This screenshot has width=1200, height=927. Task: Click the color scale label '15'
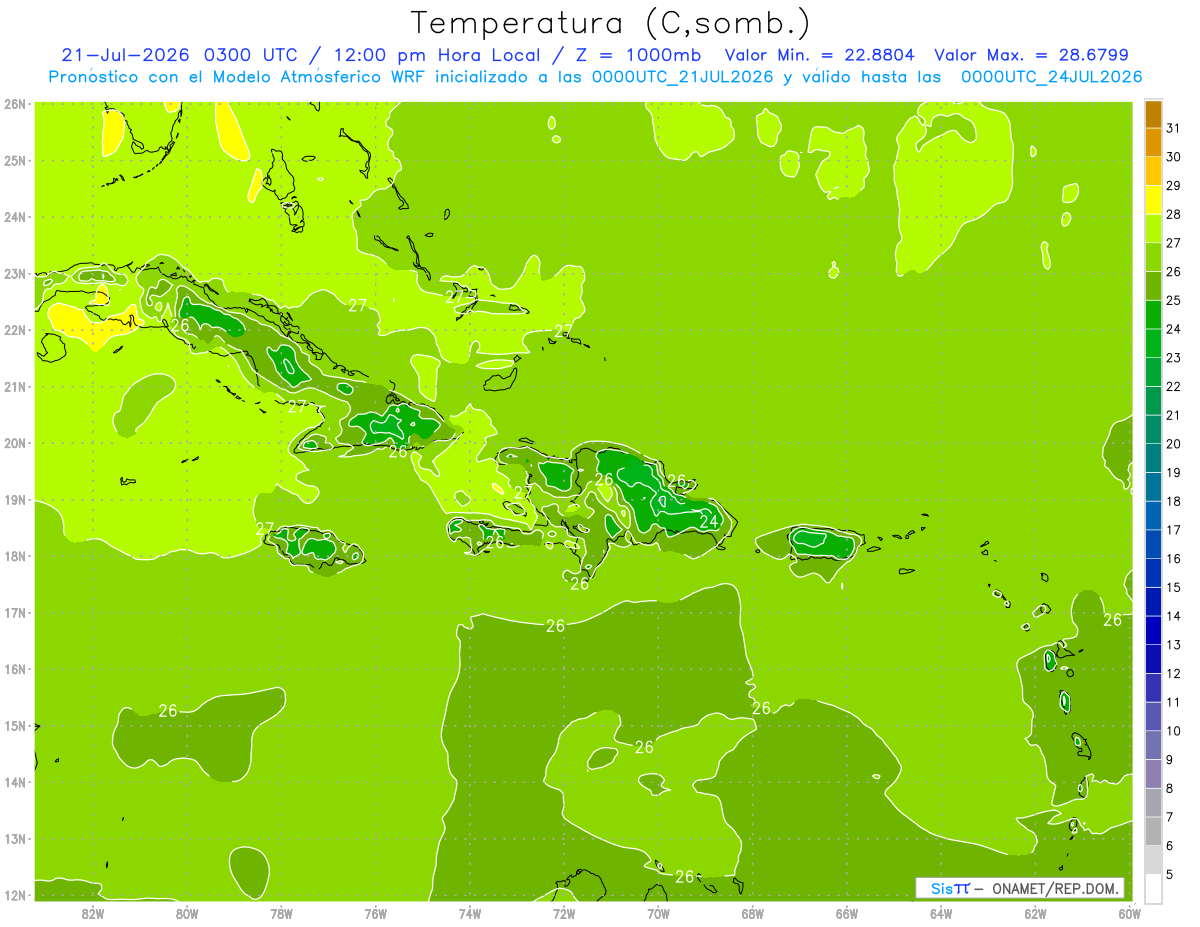click(x=1173, y=587)
